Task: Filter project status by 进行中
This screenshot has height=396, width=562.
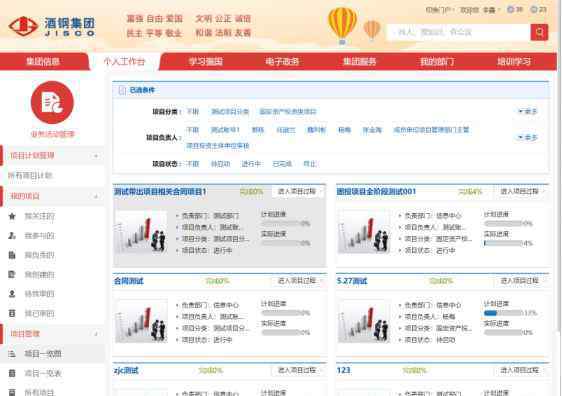Action: click(251, 164)
